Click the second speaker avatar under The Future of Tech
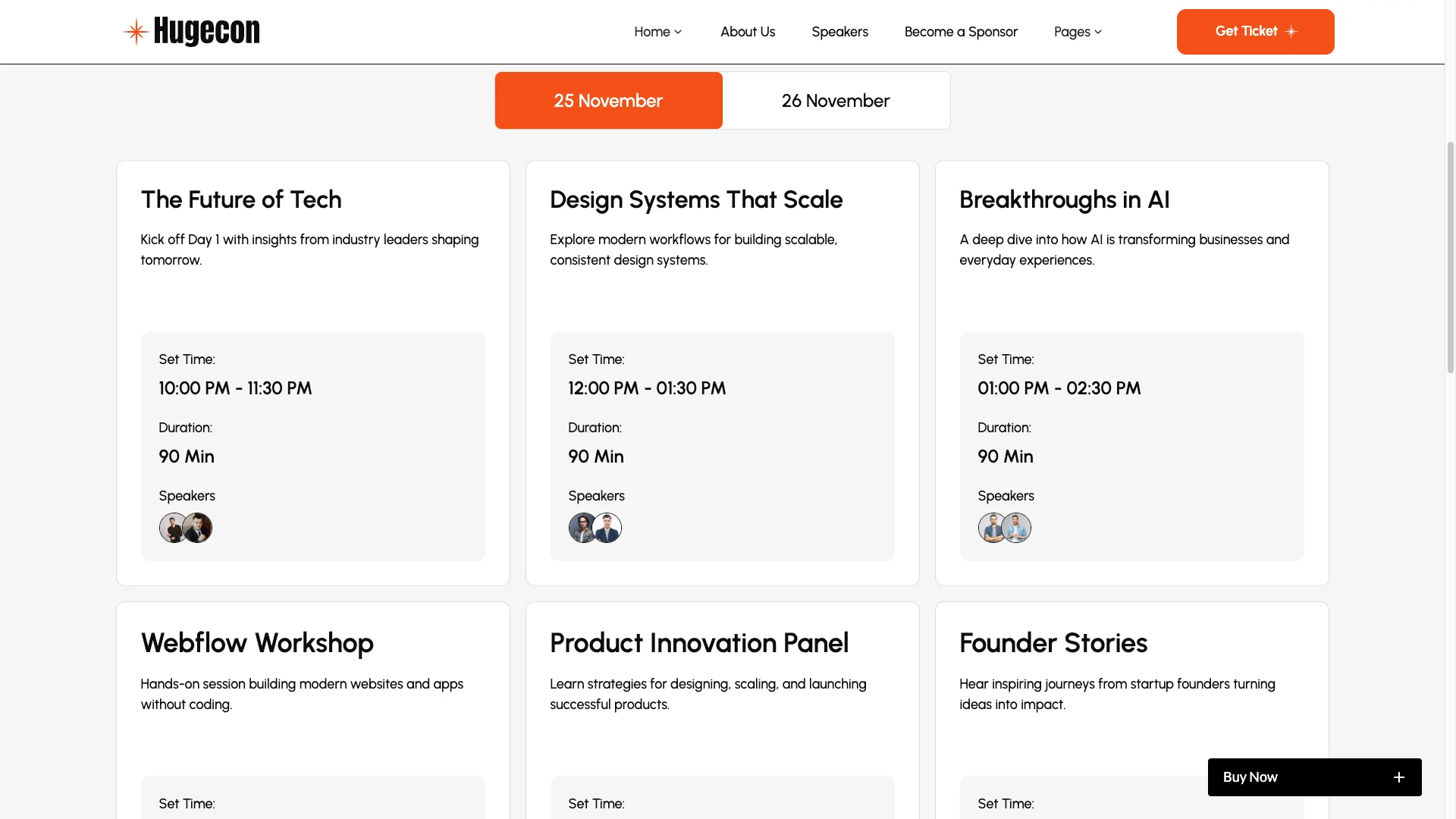The height and width of the screenshot is (819, 1456). click(197, 528)
